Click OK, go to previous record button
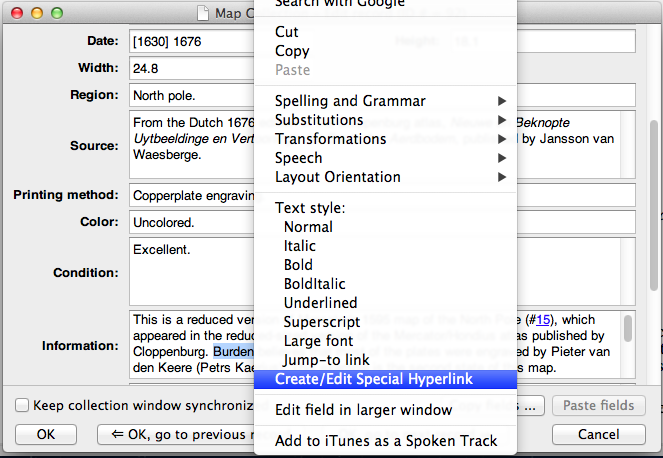Screen dimensions: 663x458 [x=176, y=434]
